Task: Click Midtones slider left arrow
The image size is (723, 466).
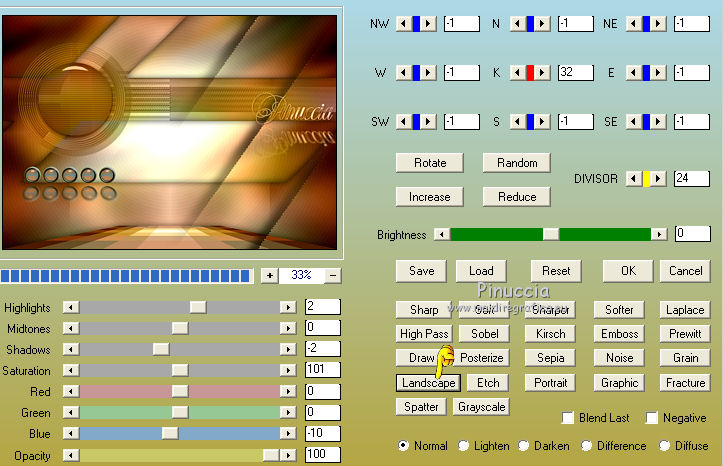Action: 71,328
